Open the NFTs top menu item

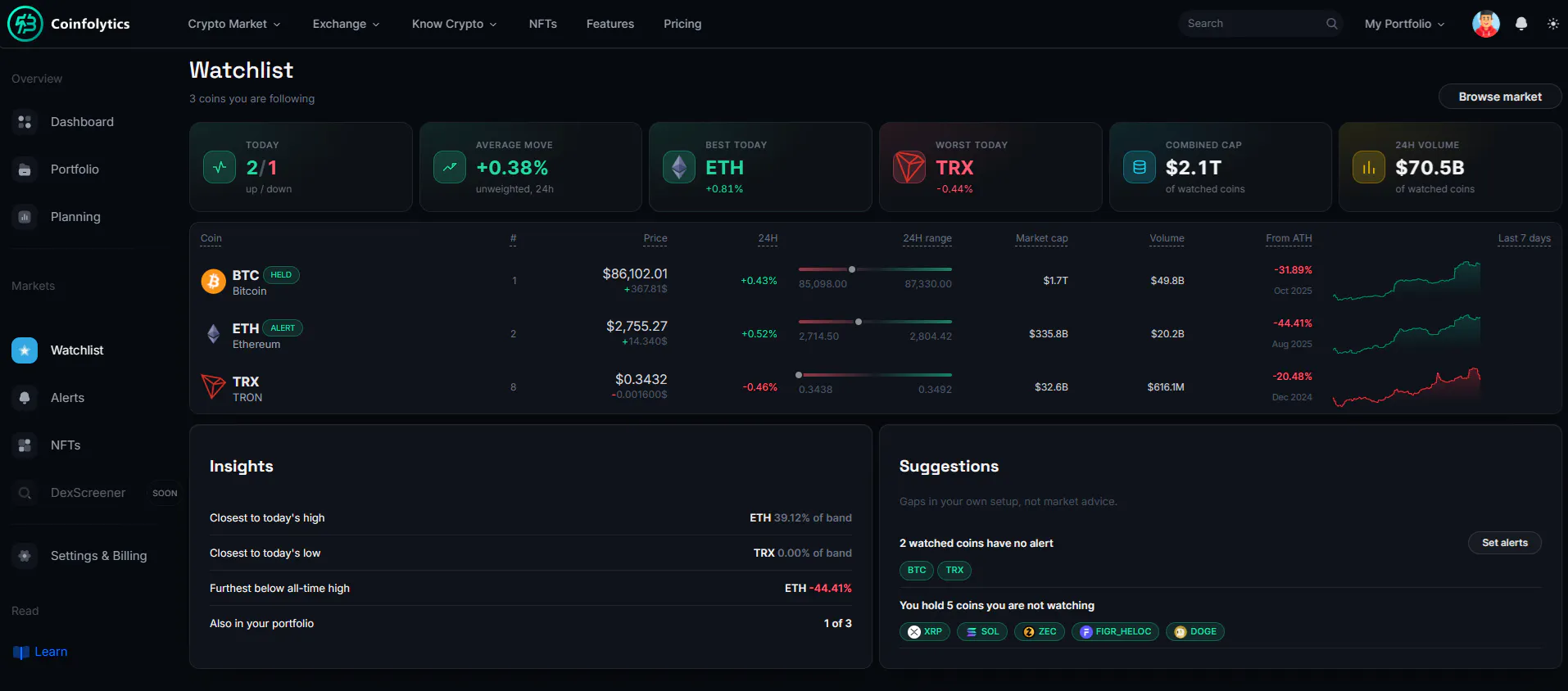[543, 24]
